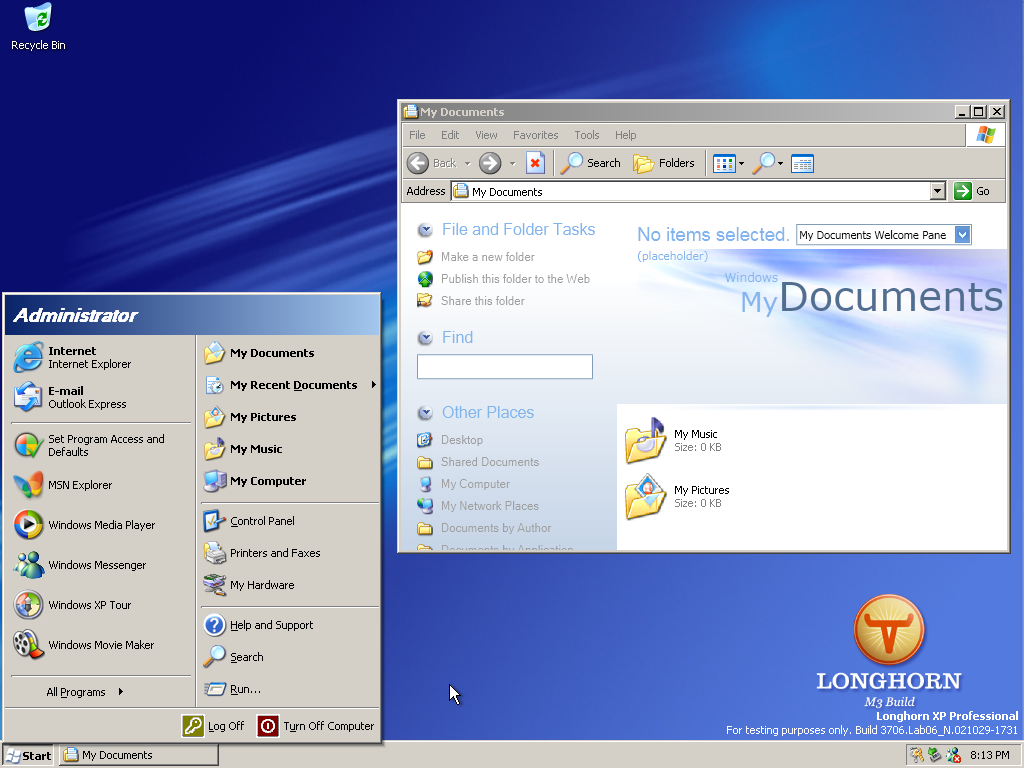Open Control Panel from the Start menu

pos(261,521)
